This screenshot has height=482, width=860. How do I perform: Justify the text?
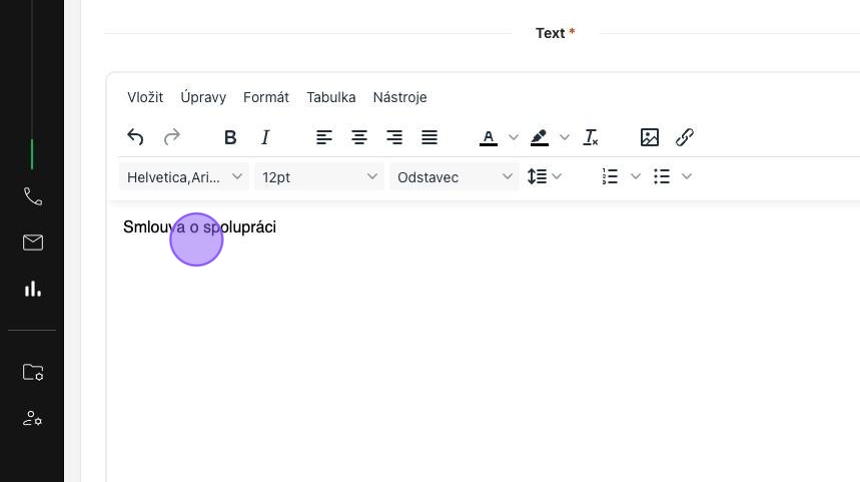(x=429, y=137)
